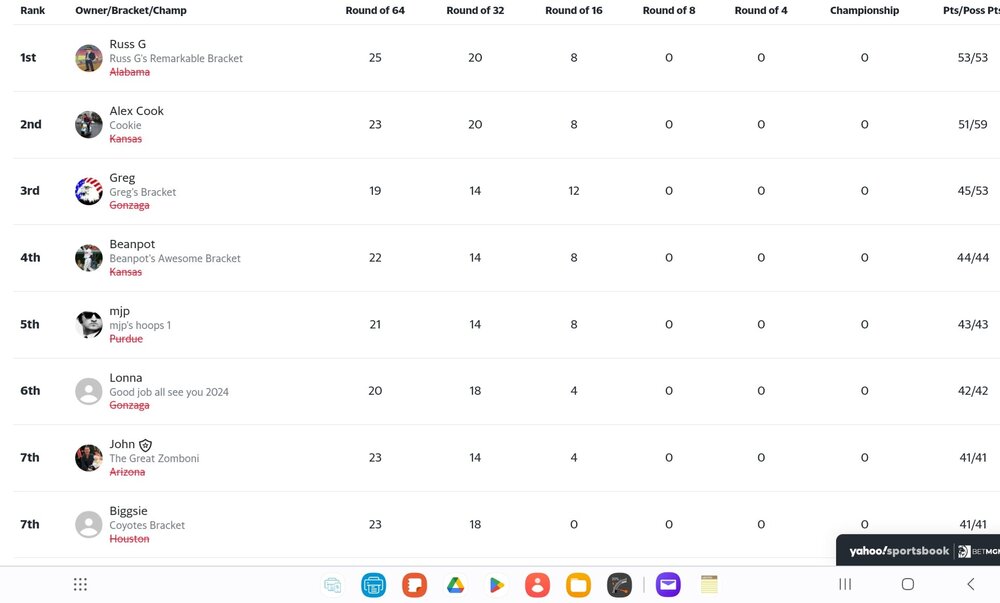Image resolution: width=1000 pixels, height=603 pixels.
Task: Select Biggsie's crossed-out Houston champion pick
Action: (x=129, y=539)
